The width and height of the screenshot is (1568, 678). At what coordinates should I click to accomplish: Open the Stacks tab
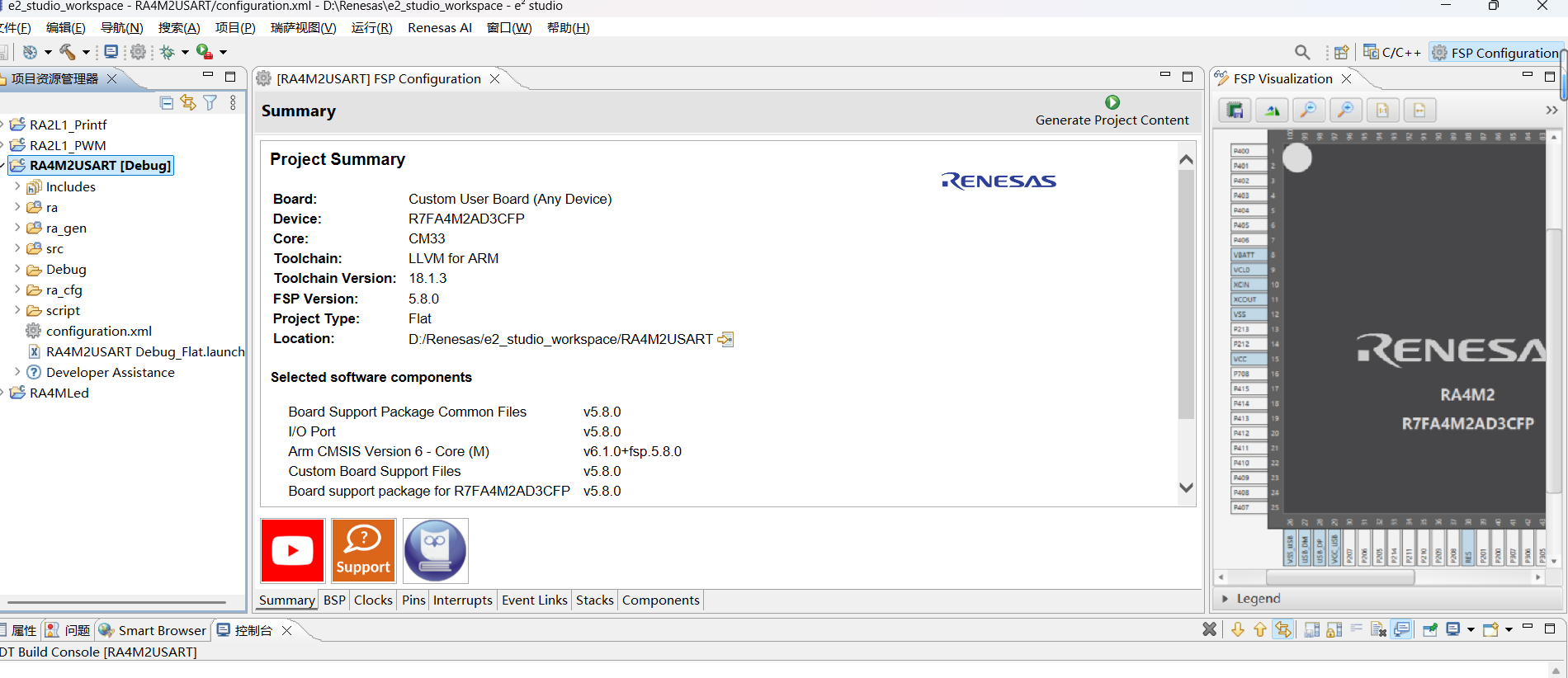[594, 600]
